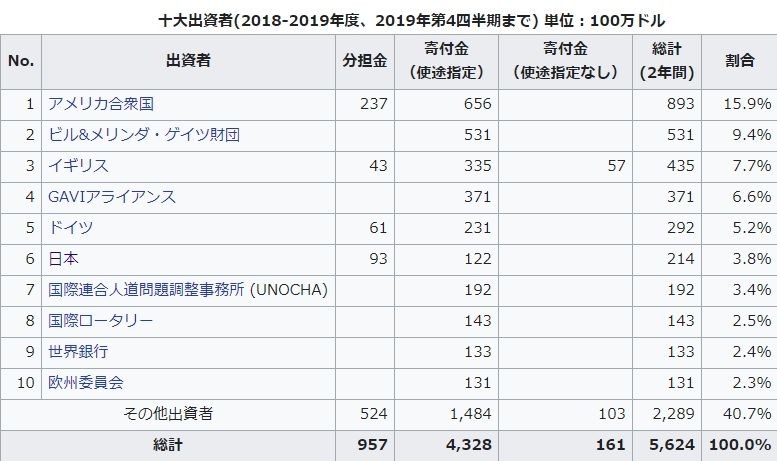Open the イギリス contributor link
The height and width of the screenshot is (461, 777).
click(78, 166)
